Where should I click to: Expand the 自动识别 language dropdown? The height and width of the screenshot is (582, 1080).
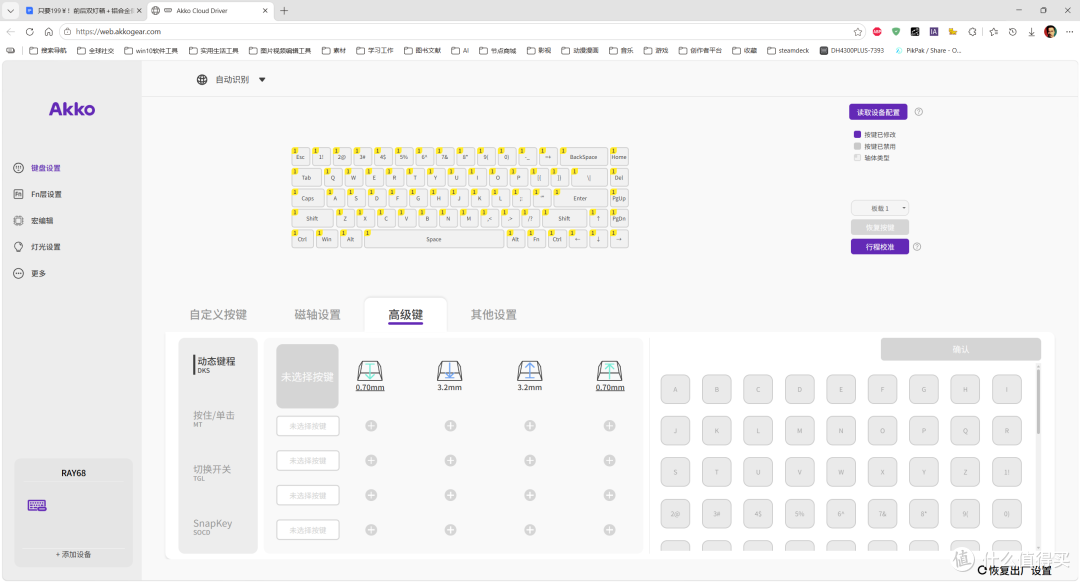click(x=262, y=80)
